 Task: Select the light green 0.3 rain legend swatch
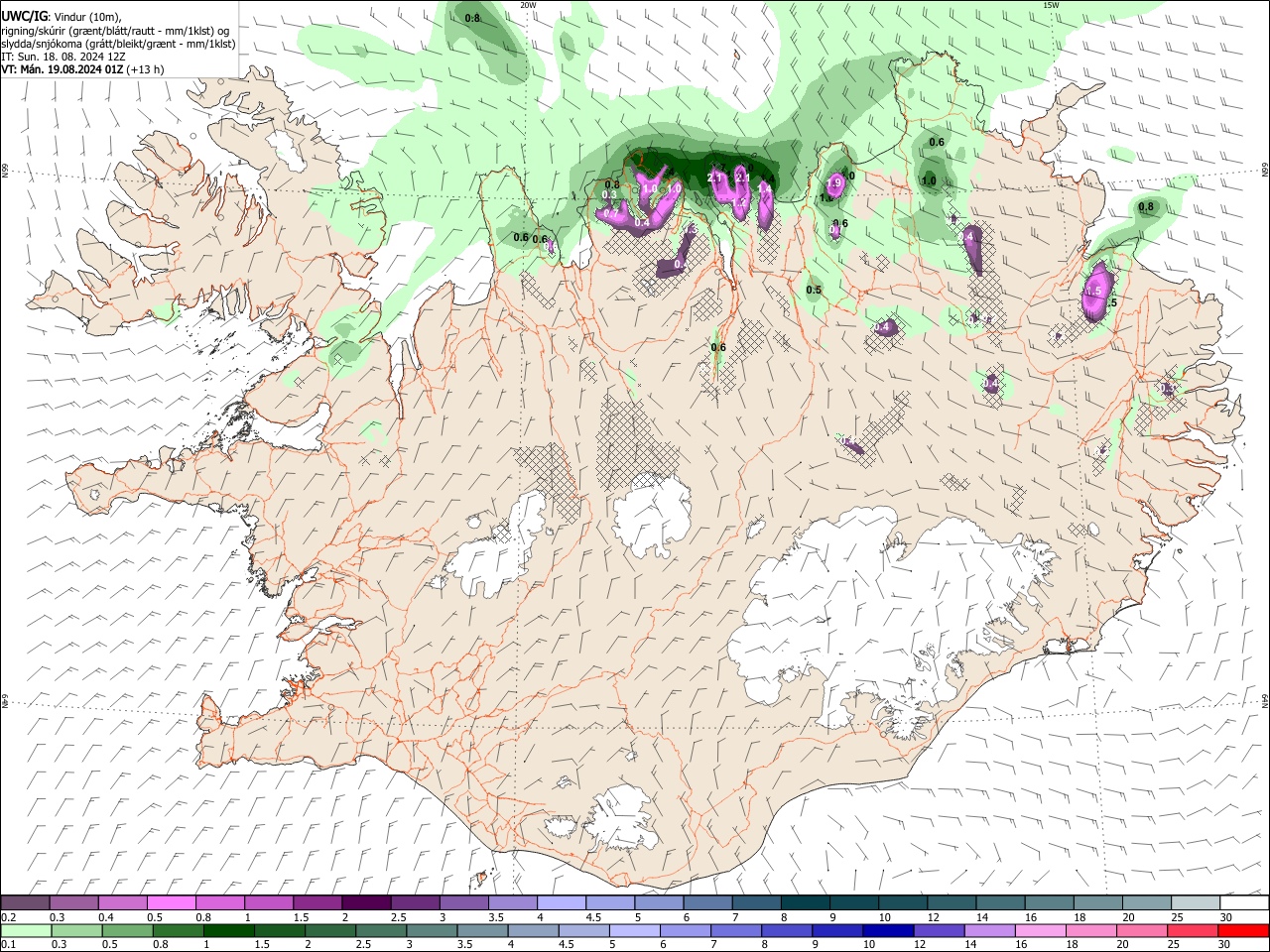pos(76,930)
